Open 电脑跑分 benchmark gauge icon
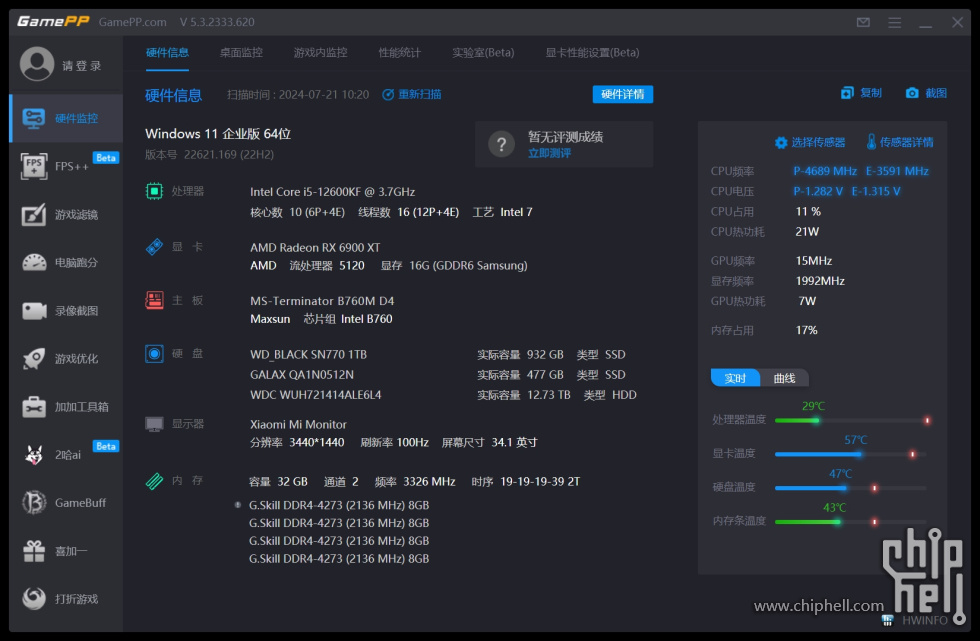The width and height of the screenshot is (980, 641). (34, 262)
